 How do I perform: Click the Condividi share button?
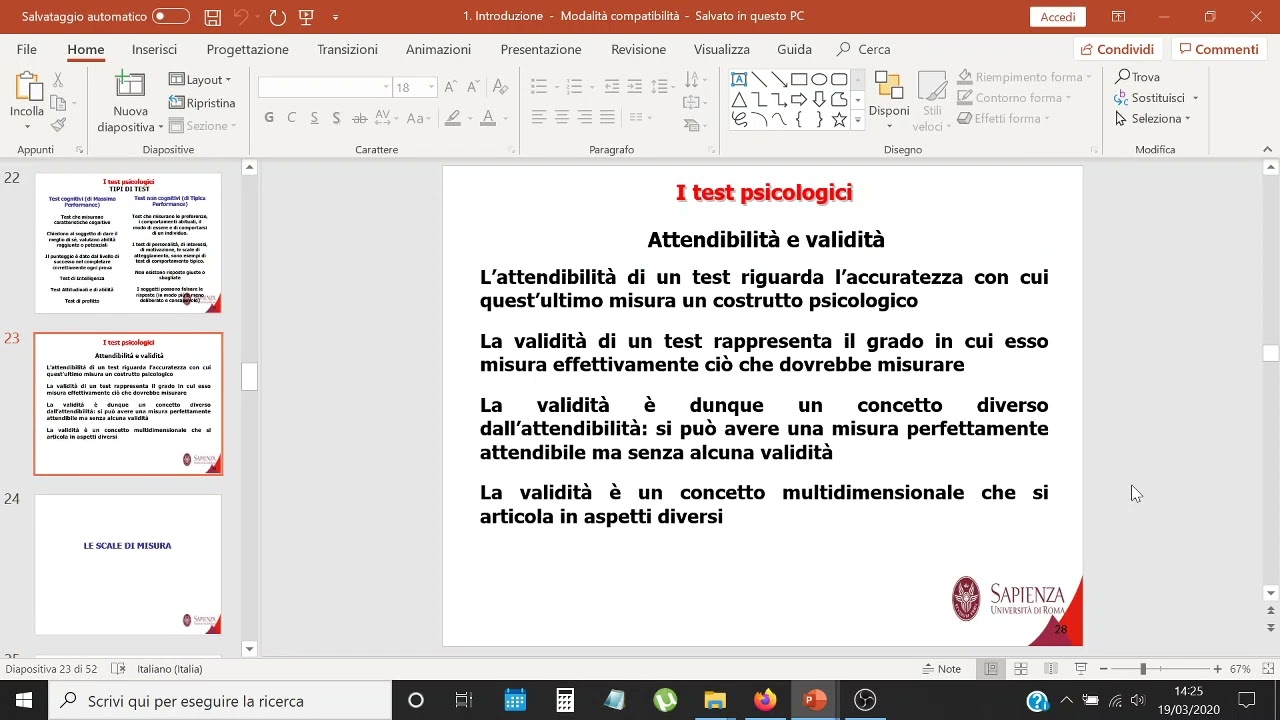tap(1116, 49)
